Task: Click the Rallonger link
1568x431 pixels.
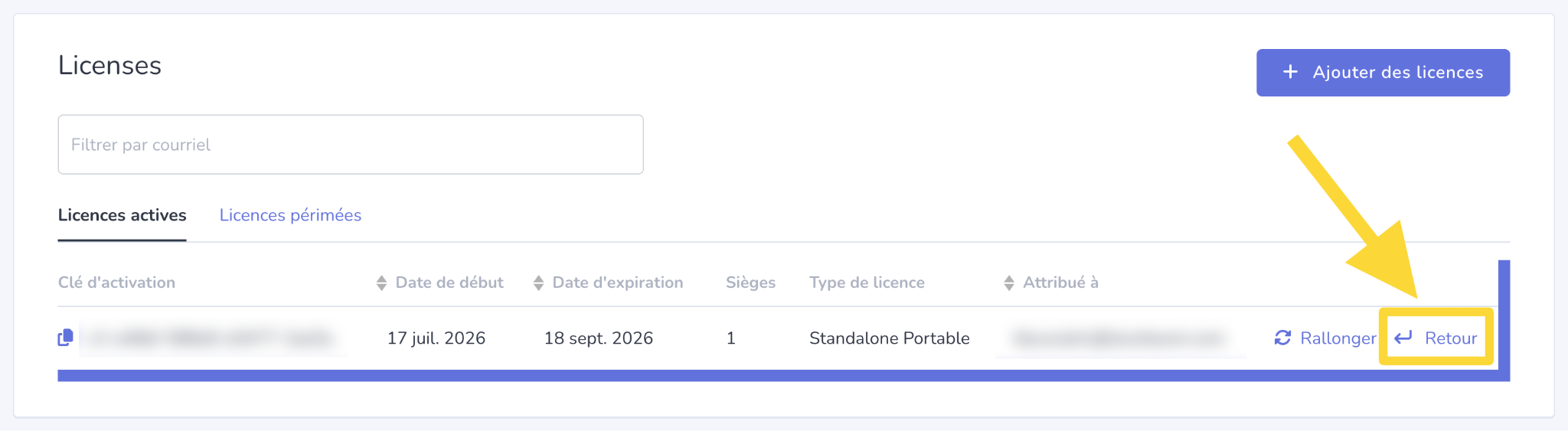Action: pyautogui.click(x=1338, y=338)
